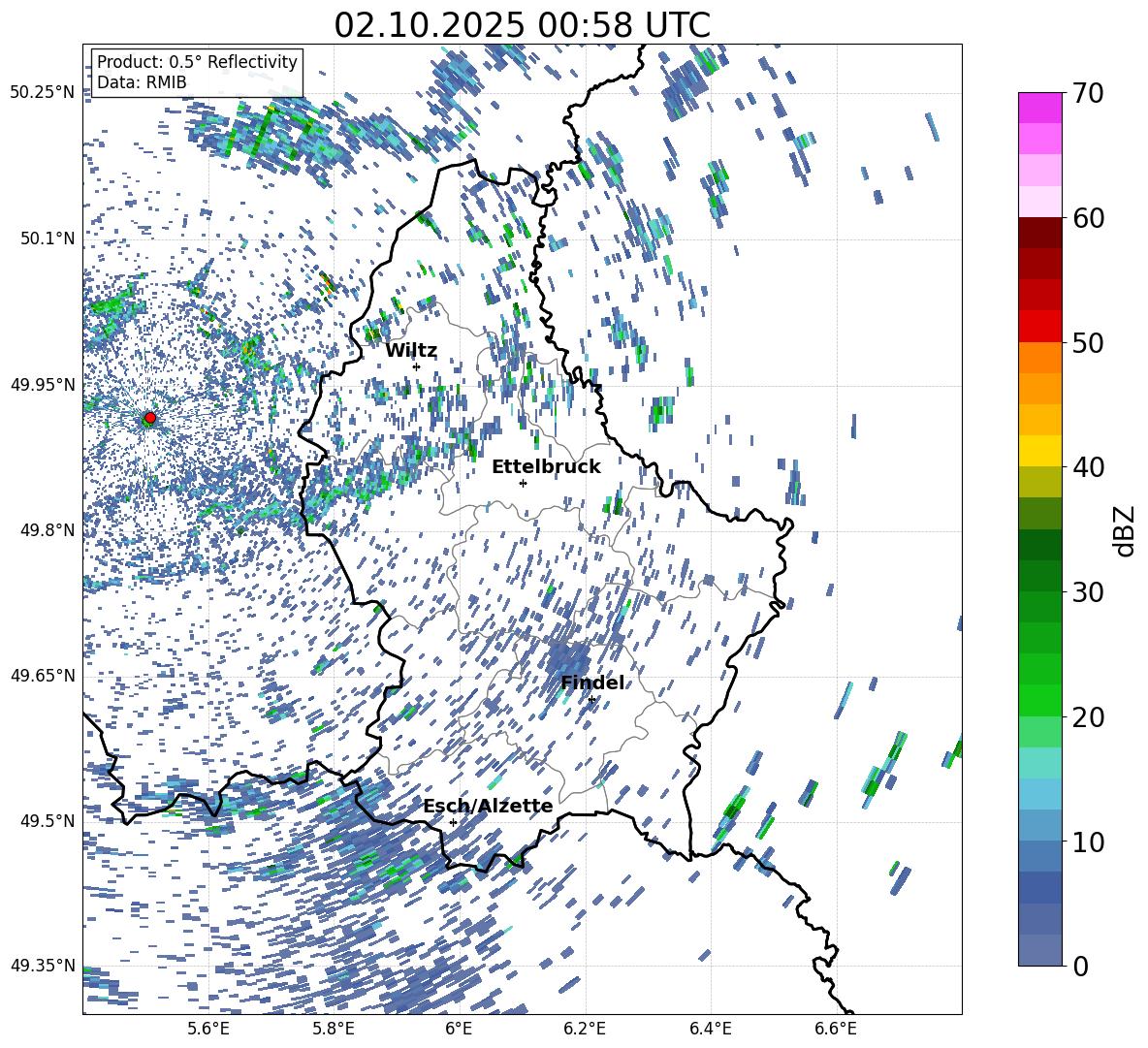Click the 50.1°N latitude label
1148x1048 pixels.
click(47, 238)
